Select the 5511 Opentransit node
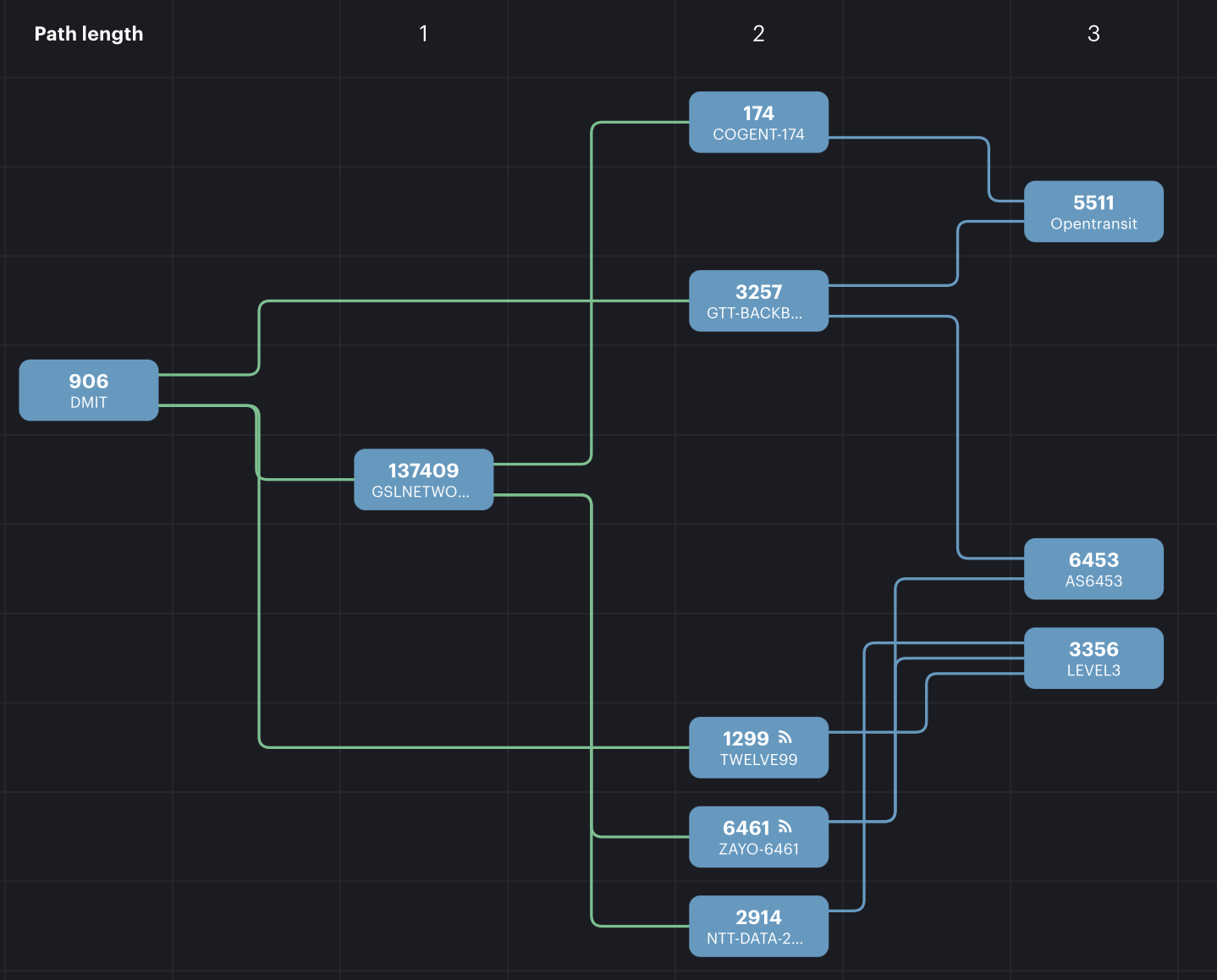 [x=1093, y=212]
